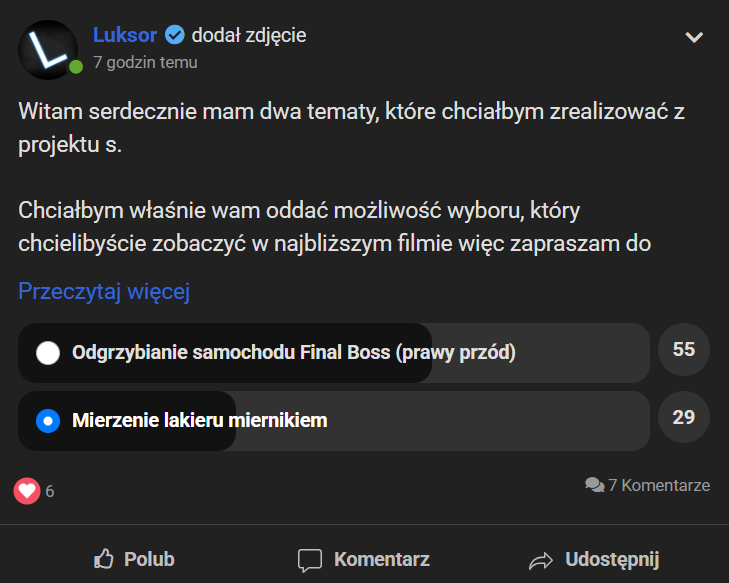Choose the poll option text Mierzenie lakieru miernikiem
Screen dimensions: 729x583
pos(199,420)
